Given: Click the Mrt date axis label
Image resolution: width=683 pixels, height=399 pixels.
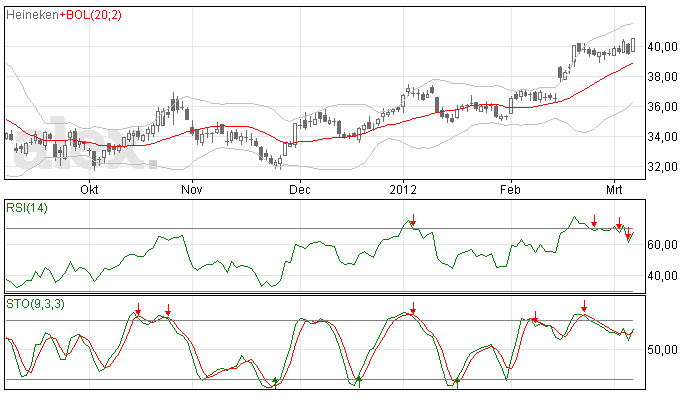Looking at the screenshot, I should pyautogui.click(x=614, y=190).
